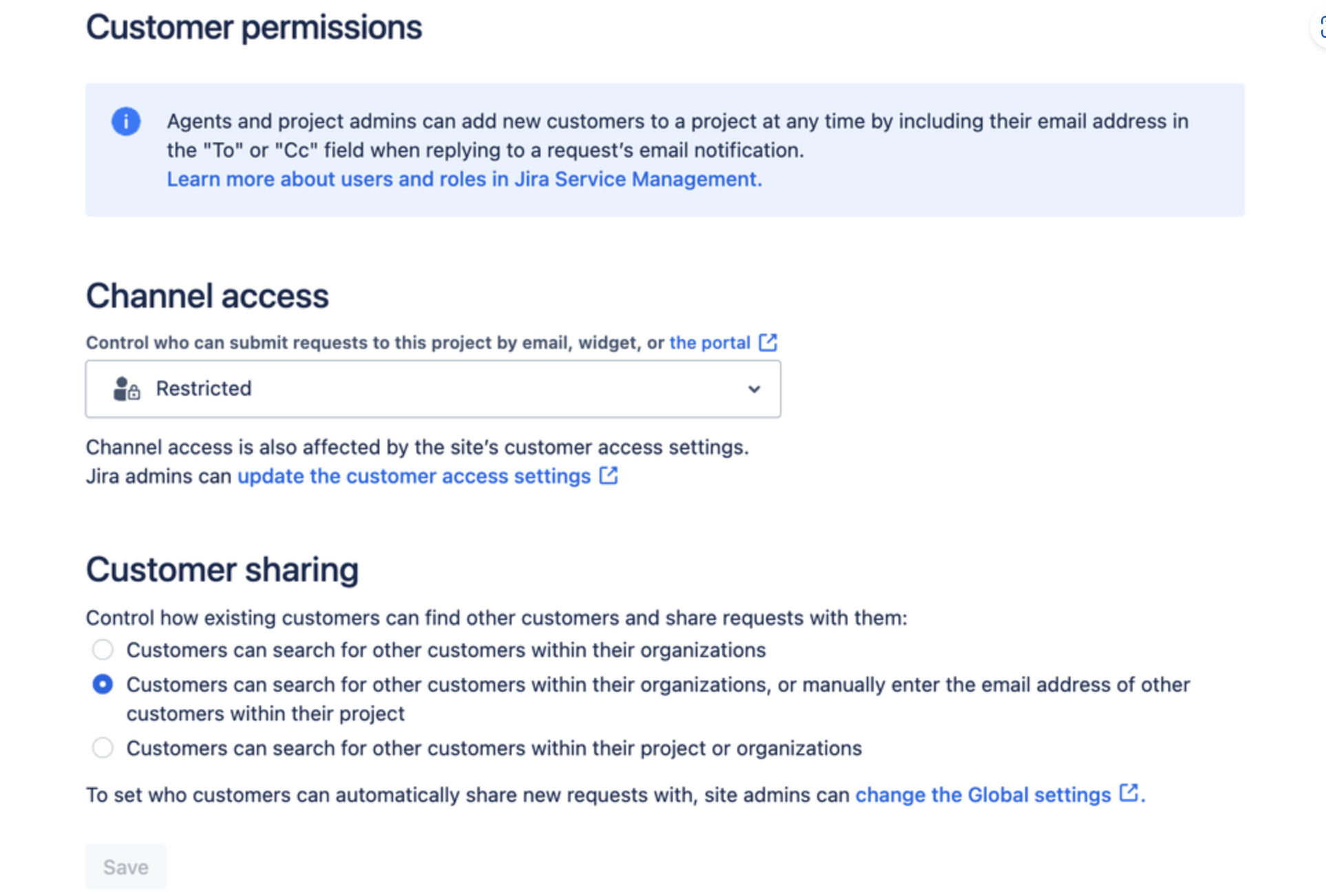The width and height of the screenshot is (1326, 896).
Task: Click "the portal" hyperlink
Action: click(709, 342)
